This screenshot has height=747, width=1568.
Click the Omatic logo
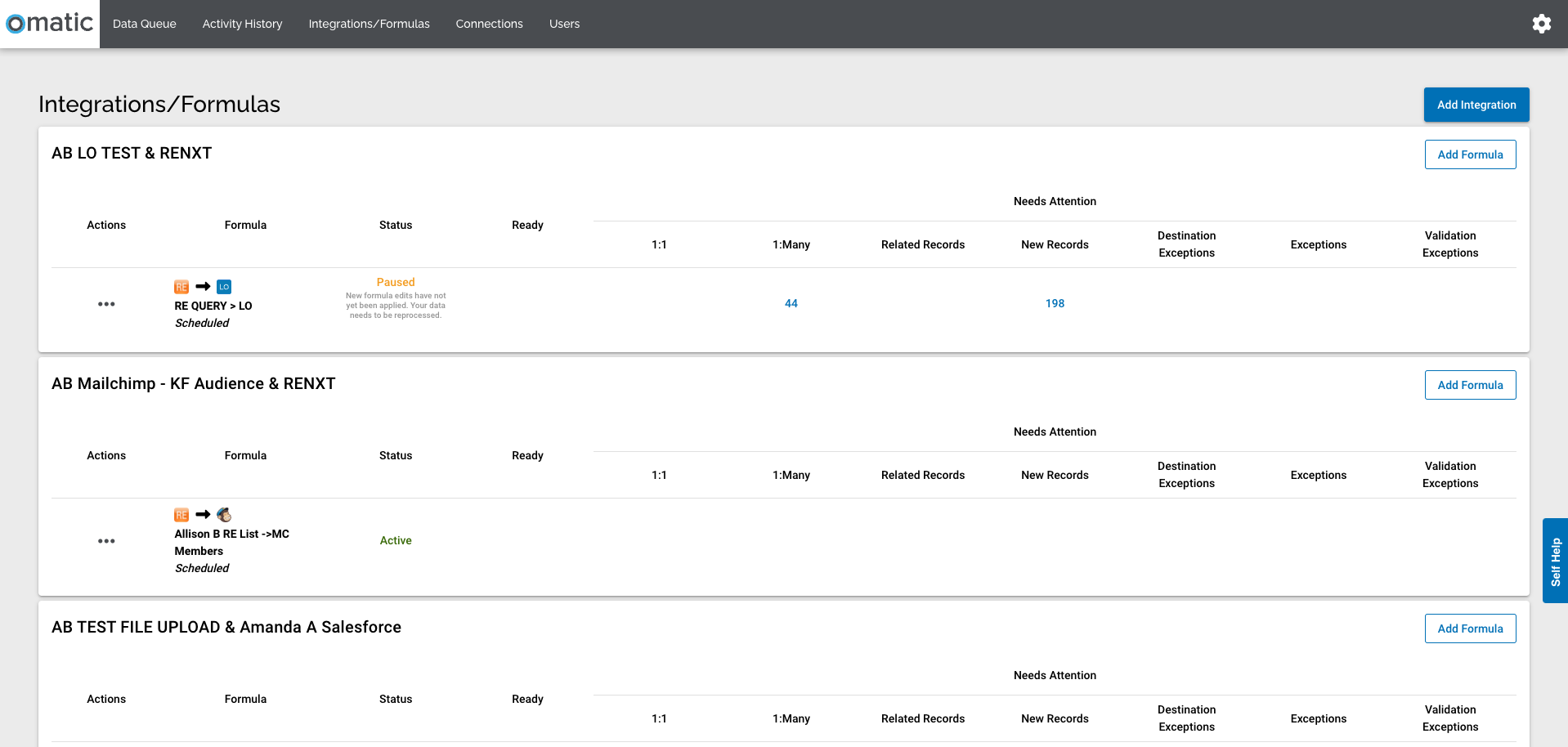tap(49, 24)
